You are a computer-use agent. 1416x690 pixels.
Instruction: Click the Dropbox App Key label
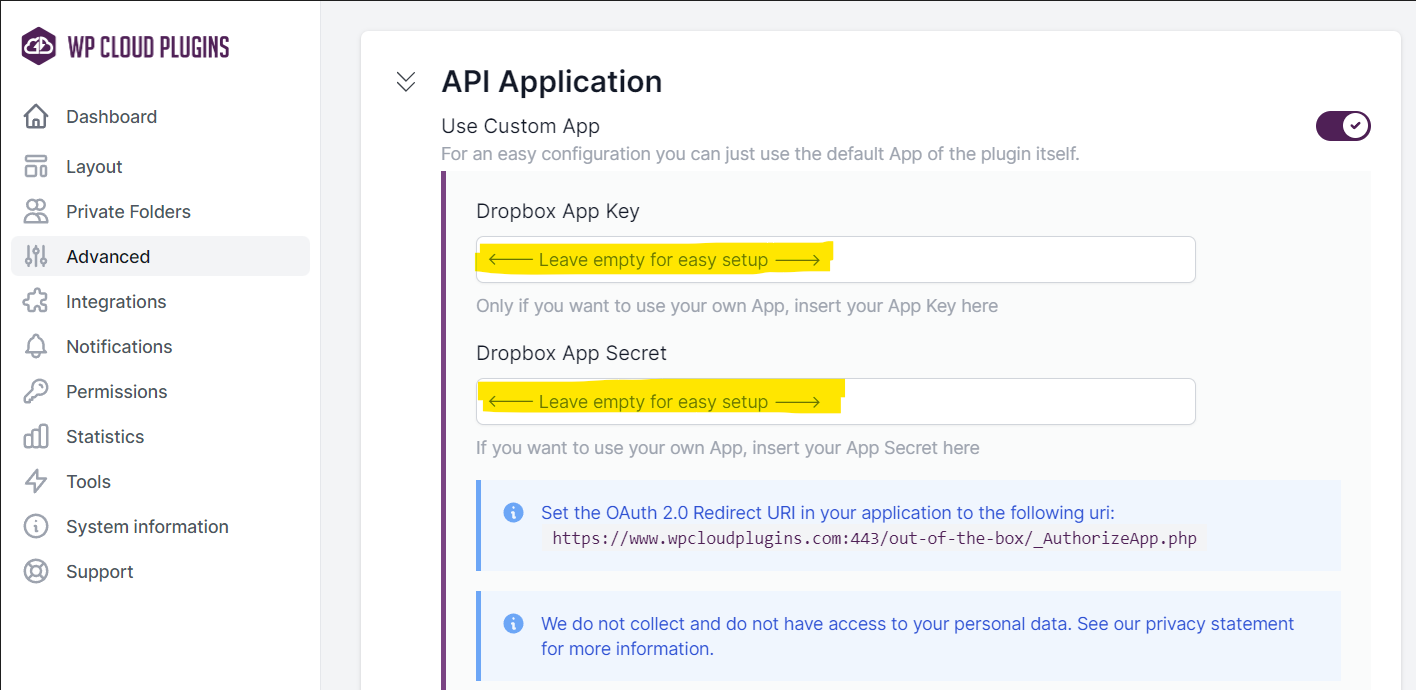coord(558,211)
